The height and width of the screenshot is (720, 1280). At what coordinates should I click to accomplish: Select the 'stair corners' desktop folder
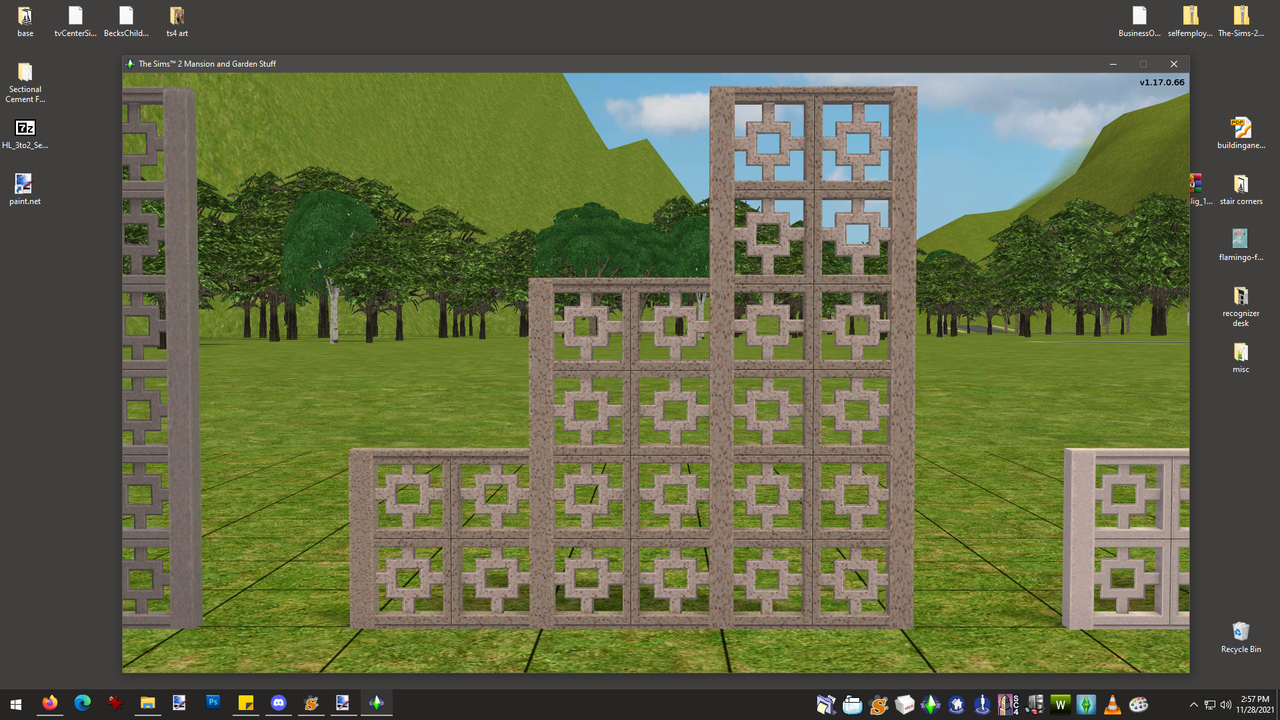click(x=1241, y=190)
